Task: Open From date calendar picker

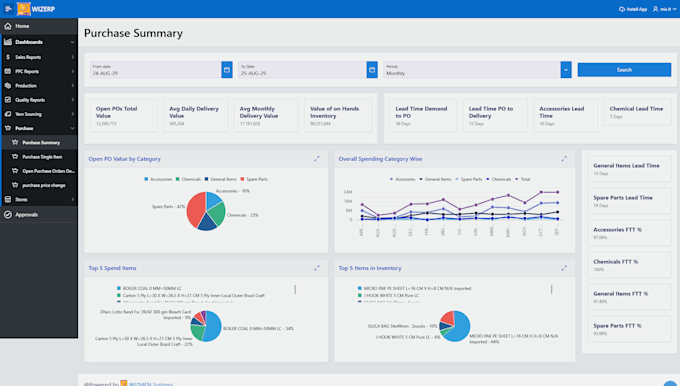Action: click(x=227, y=70)
